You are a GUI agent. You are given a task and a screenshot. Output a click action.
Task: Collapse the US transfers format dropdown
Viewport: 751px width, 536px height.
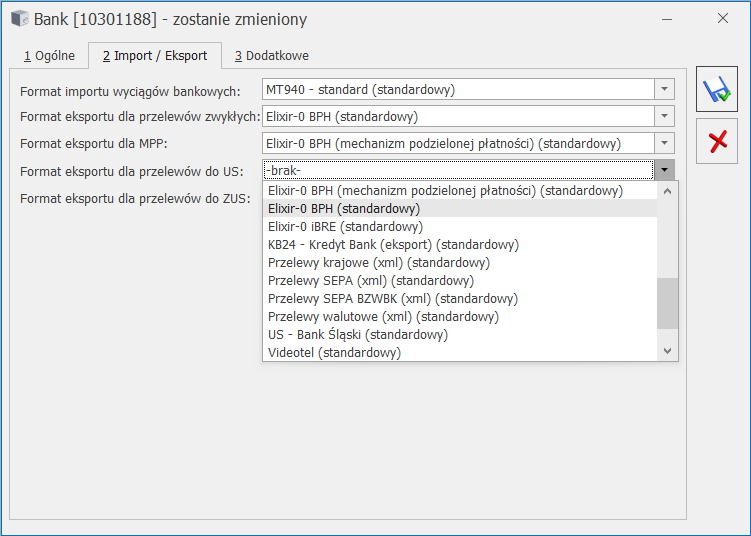(x=664, y=170)
